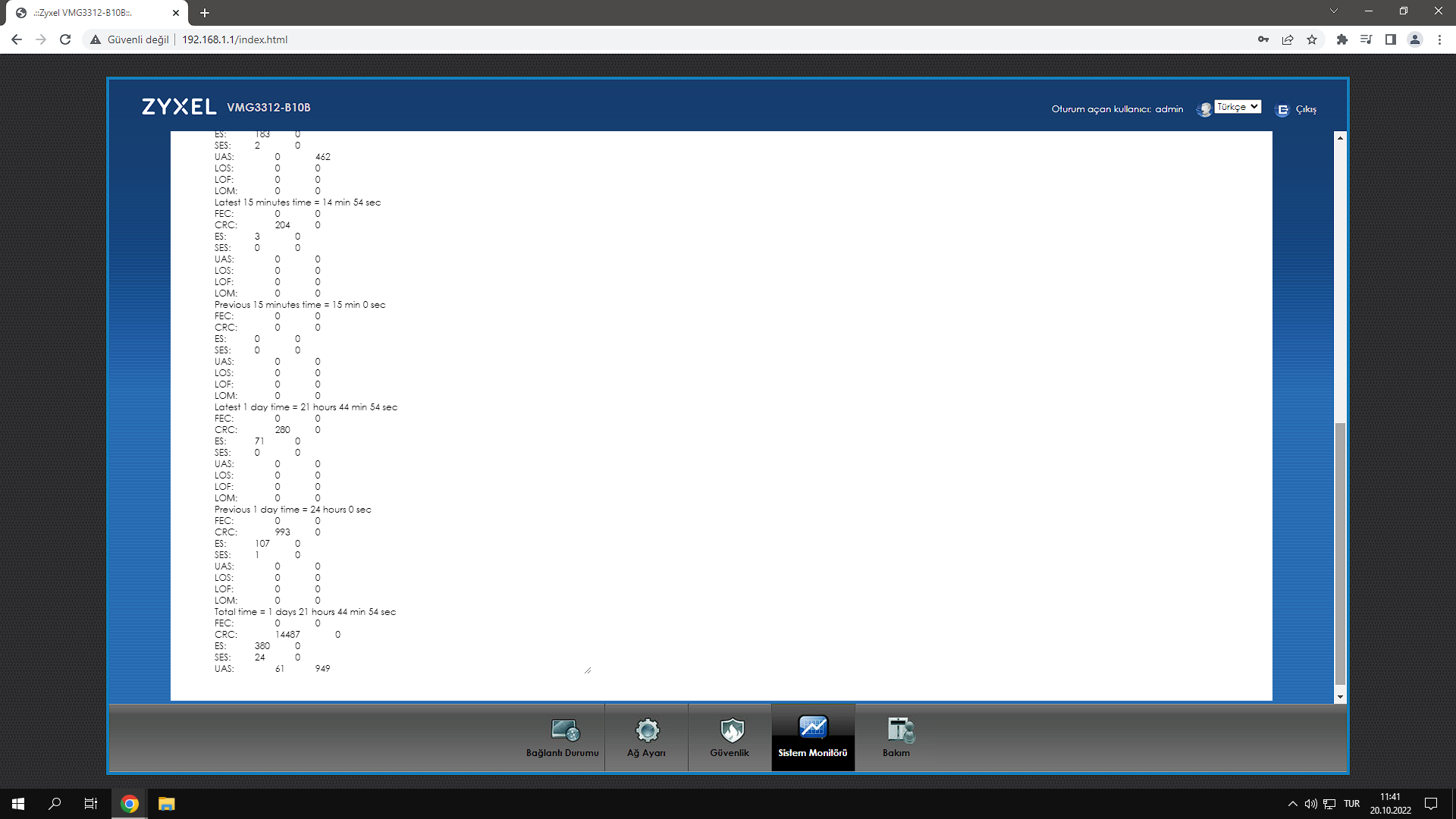Reload the router page

click(x=65, y=39)
